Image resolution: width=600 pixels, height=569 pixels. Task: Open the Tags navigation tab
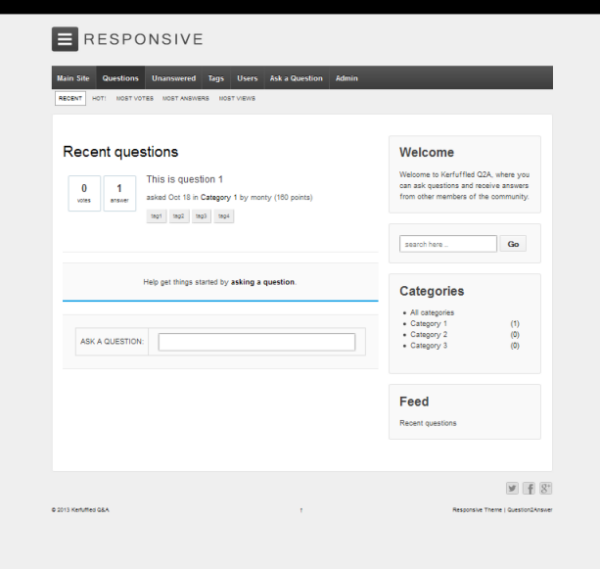point(216,78)
